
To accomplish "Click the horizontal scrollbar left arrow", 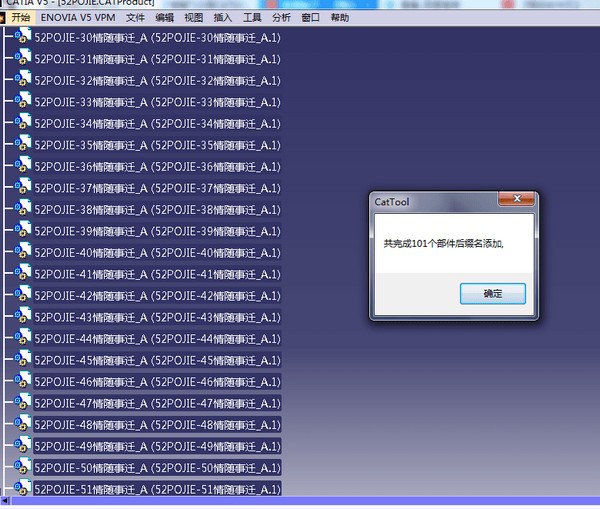I will (x=5, y=500).
